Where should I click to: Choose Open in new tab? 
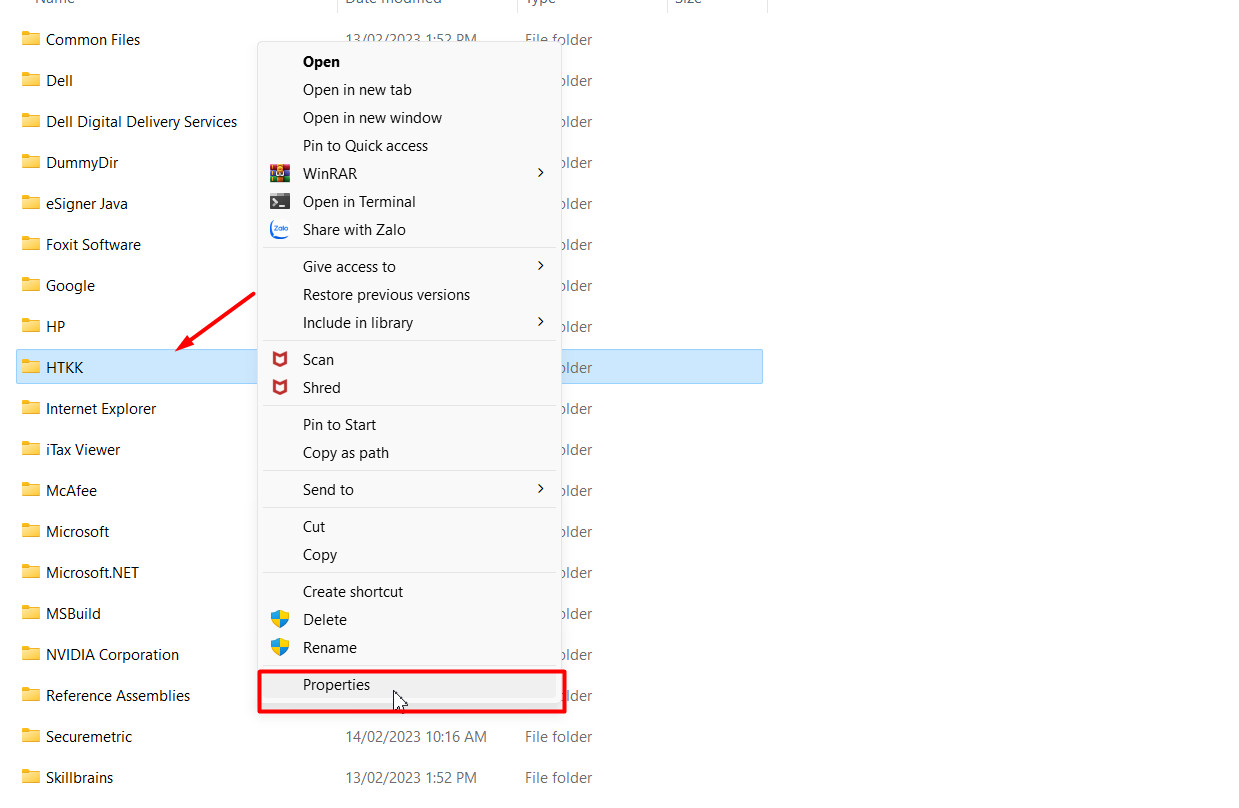(357, 90)
